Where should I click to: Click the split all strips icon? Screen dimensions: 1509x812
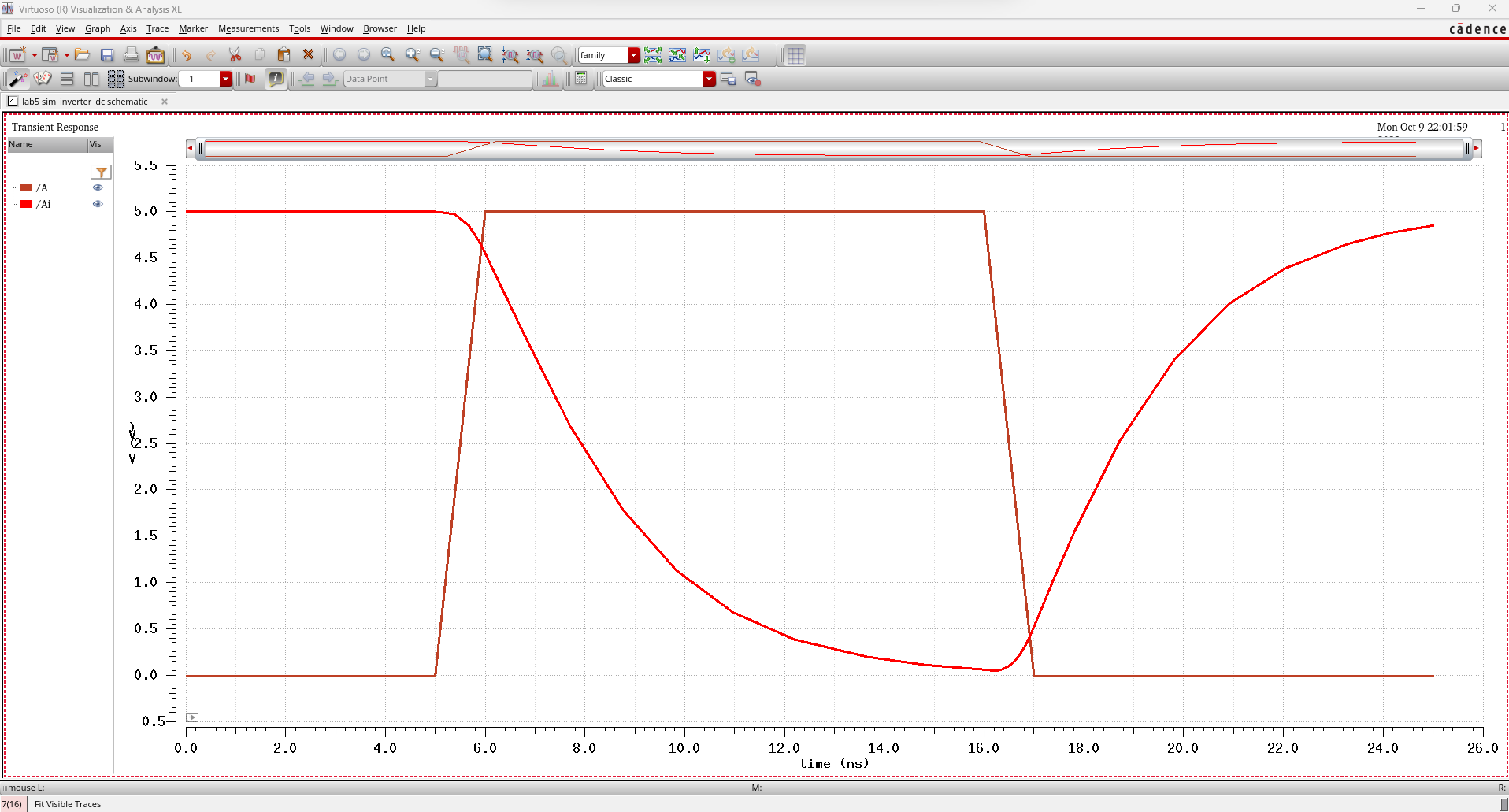tap(653, 55)
